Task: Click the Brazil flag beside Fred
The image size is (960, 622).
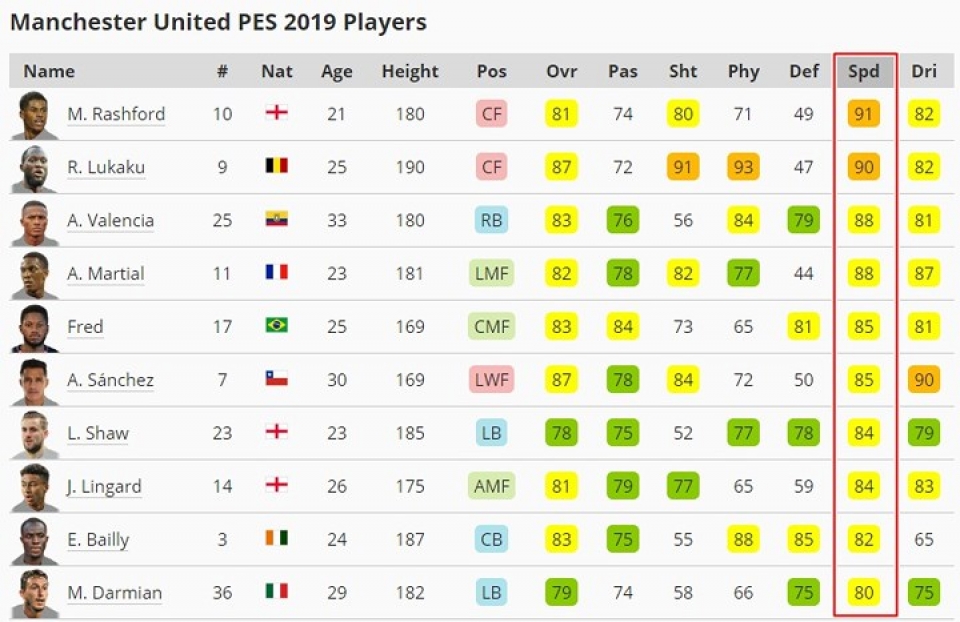Action: point(277,326)
